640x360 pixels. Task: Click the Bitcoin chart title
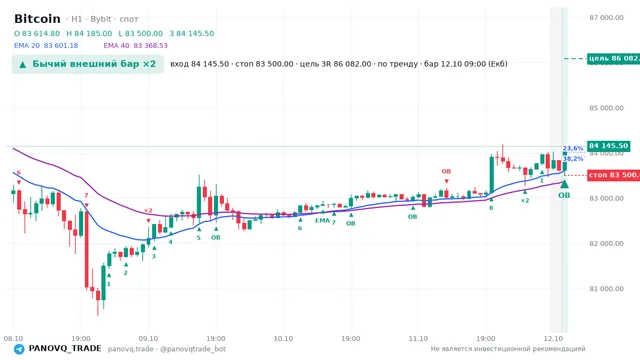click(x=37, y=19)
